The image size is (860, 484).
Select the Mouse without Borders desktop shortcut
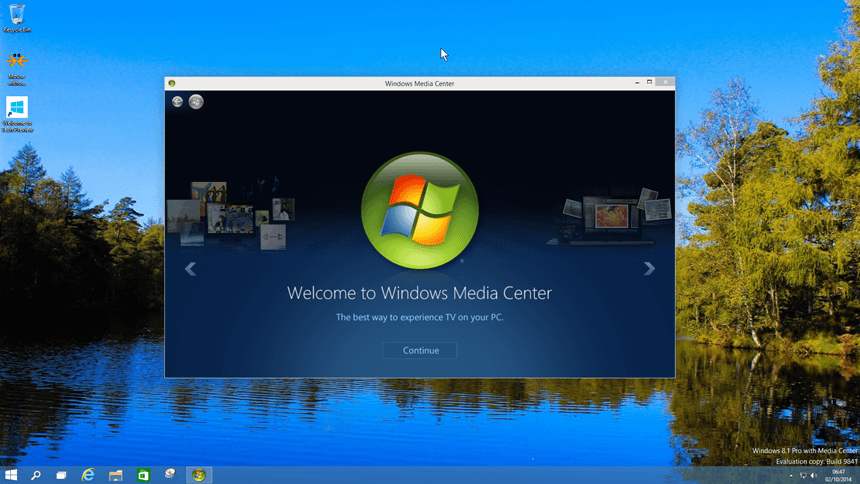(x=16, y=69)
